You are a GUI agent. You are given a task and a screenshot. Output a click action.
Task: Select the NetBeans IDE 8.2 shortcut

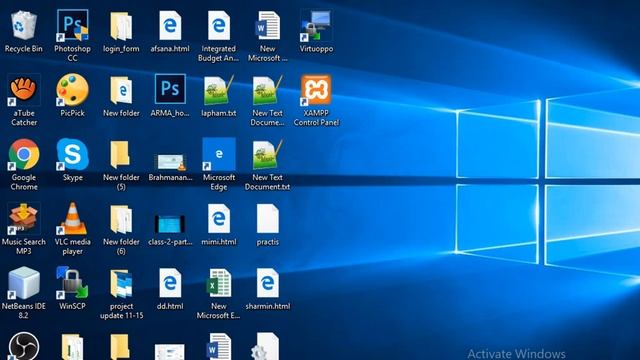pyautogui.click(x=24, y=283)
